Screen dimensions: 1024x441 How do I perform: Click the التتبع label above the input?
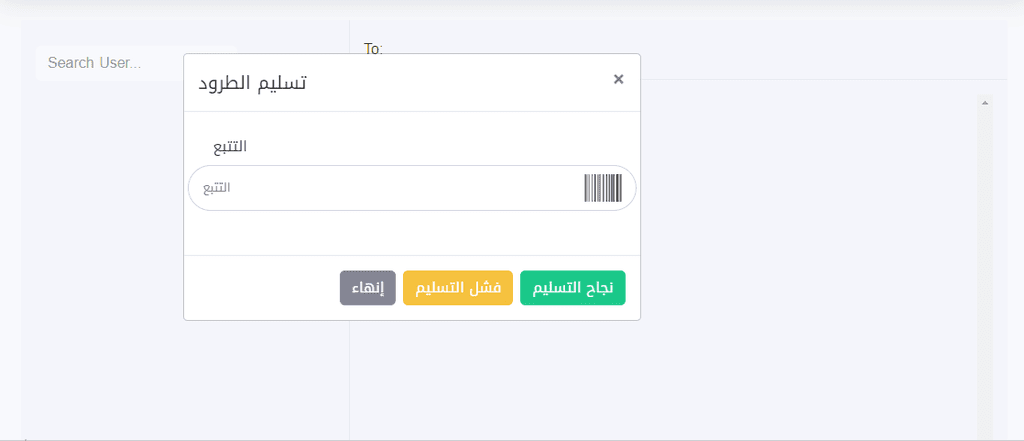231,146
